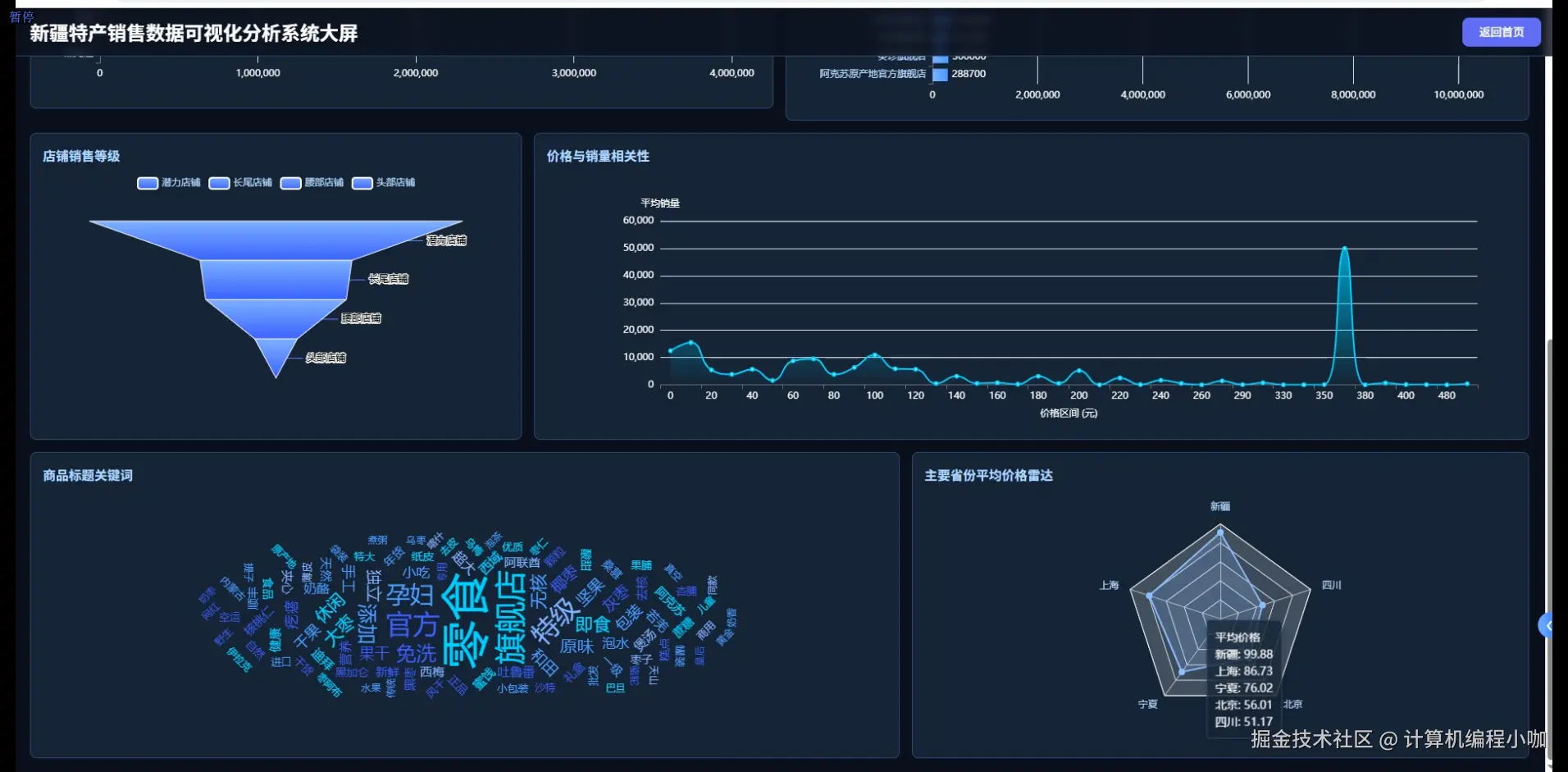Toggle the 潜力店铺 legend item
This screenshot has height=772, width=1568.
click(x=169, y=182)
